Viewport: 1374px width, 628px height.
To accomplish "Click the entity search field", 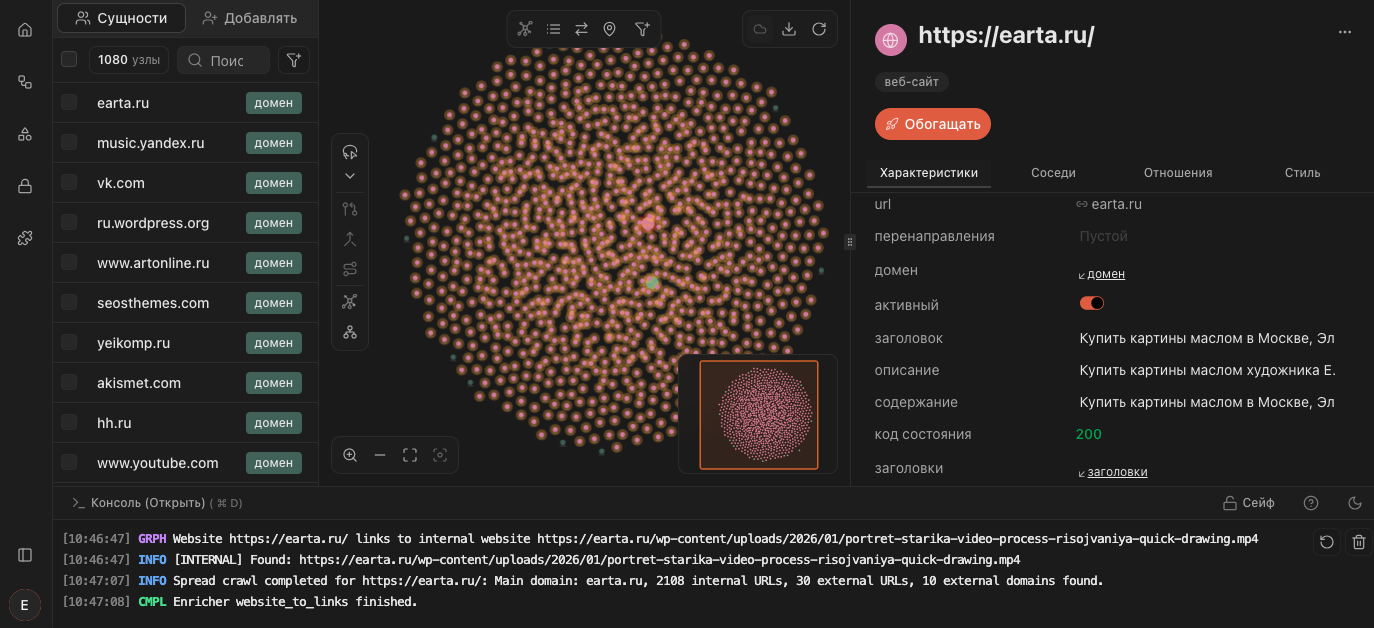I will click(224, 60).
